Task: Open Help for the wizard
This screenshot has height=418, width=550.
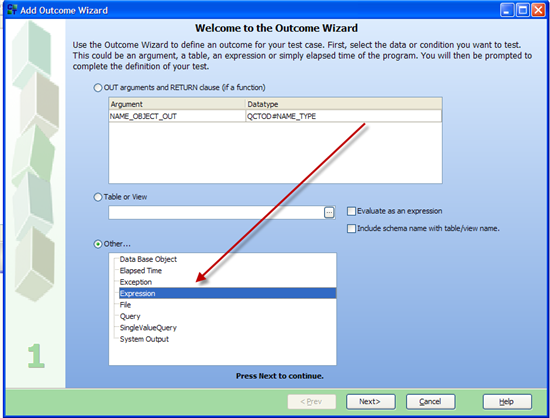Action: pos(507,402)
